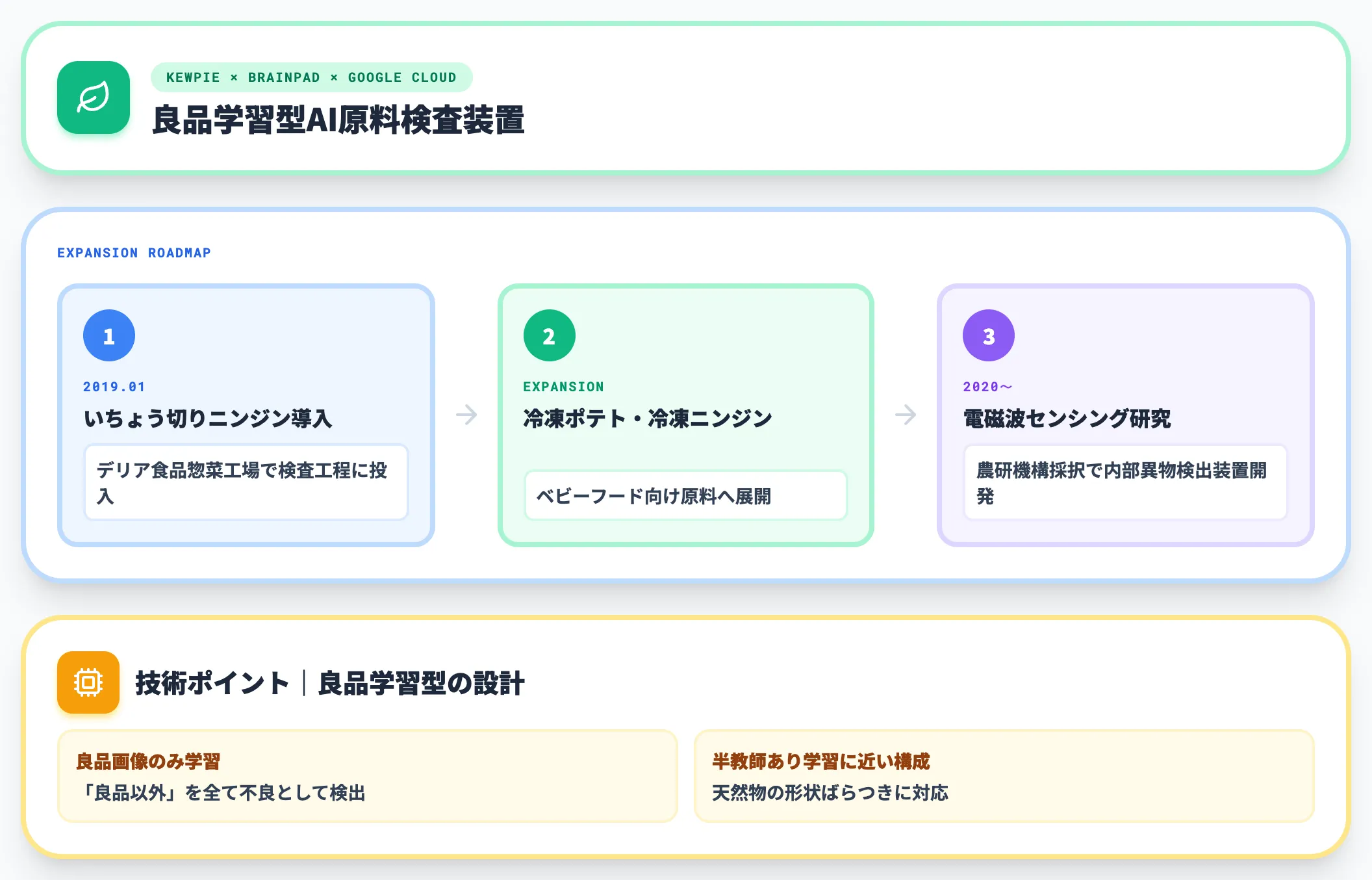
Task: Click the title 良品学習型AI原料検査装置
Action: point(338,120)
